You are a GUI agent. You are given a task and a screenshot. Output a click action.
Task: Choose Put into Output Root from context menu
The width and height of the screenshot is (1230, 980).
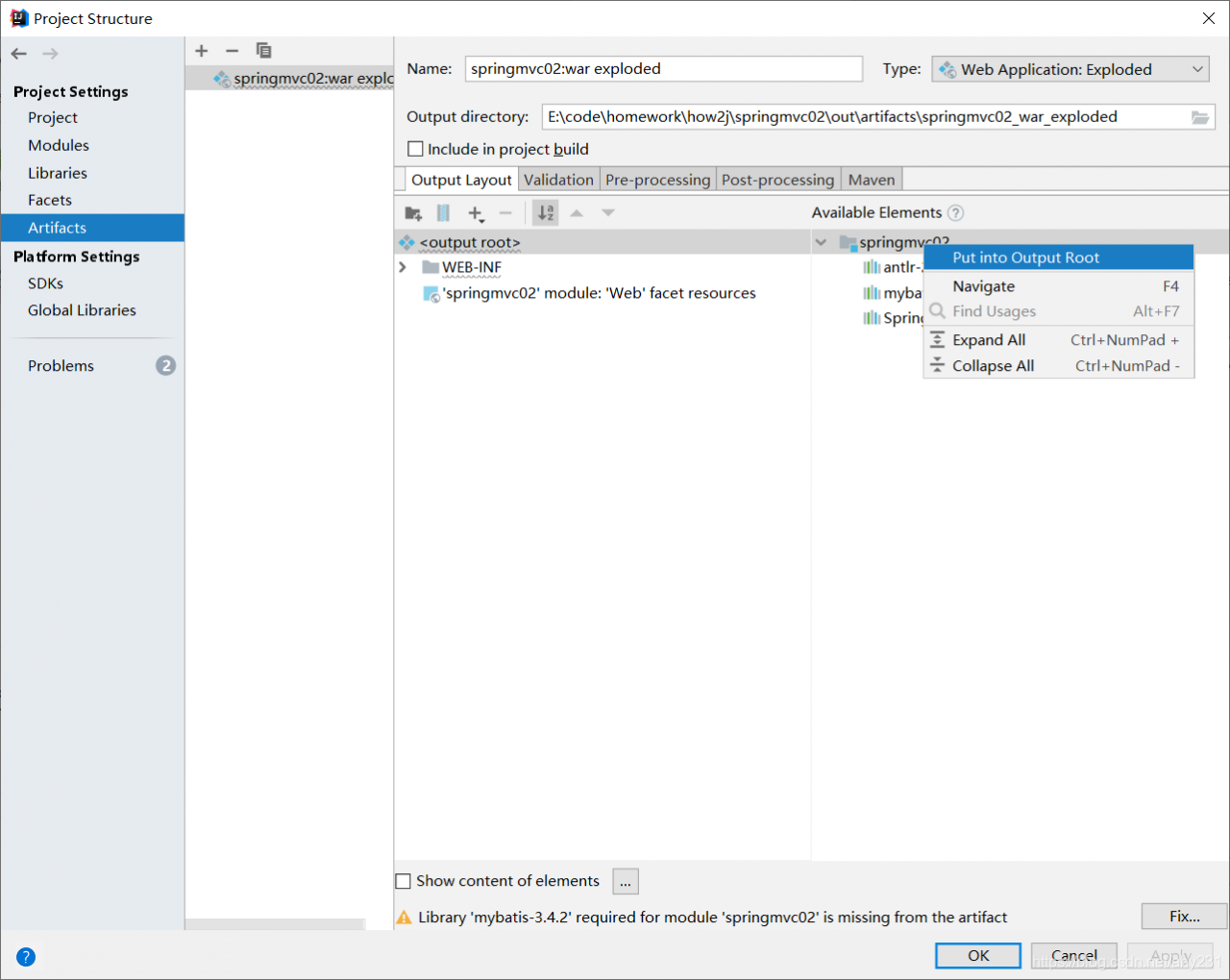point(1022,257)
